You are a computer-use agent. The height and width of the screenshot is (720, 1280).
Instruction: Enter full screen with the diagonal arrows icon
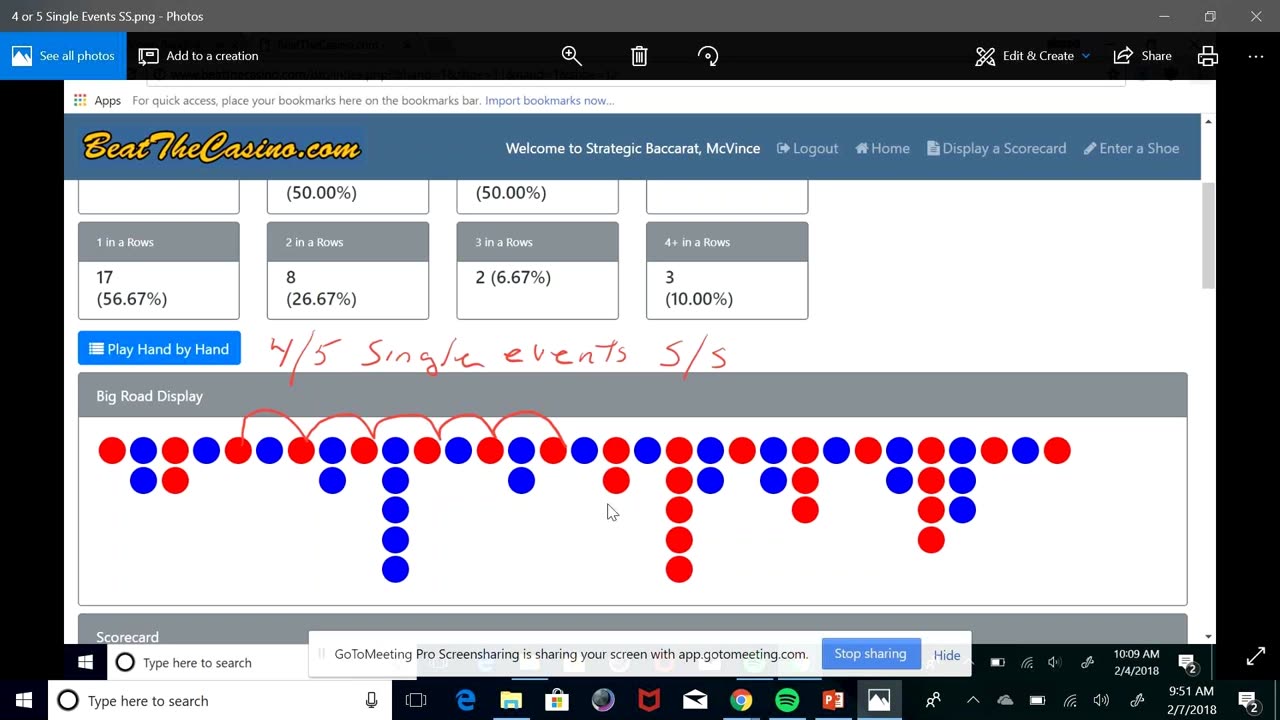(1256, 657)
